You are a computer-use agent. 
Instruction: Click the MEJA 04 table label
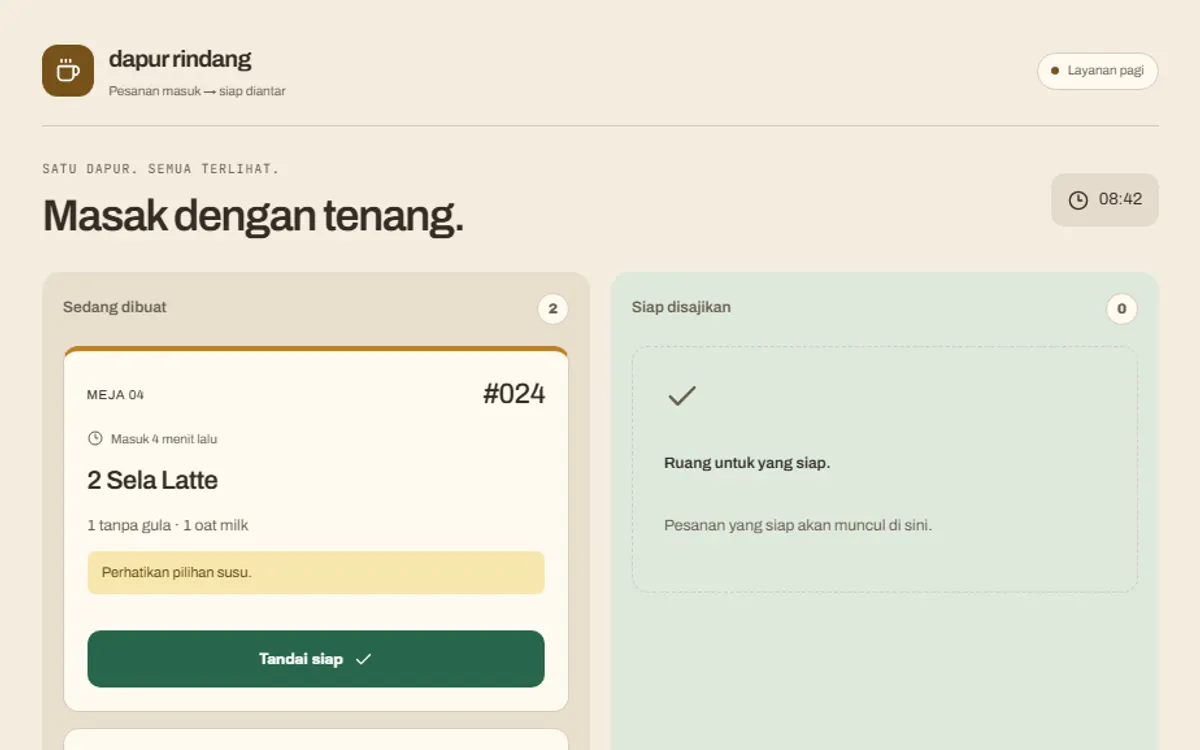(116, 395)
